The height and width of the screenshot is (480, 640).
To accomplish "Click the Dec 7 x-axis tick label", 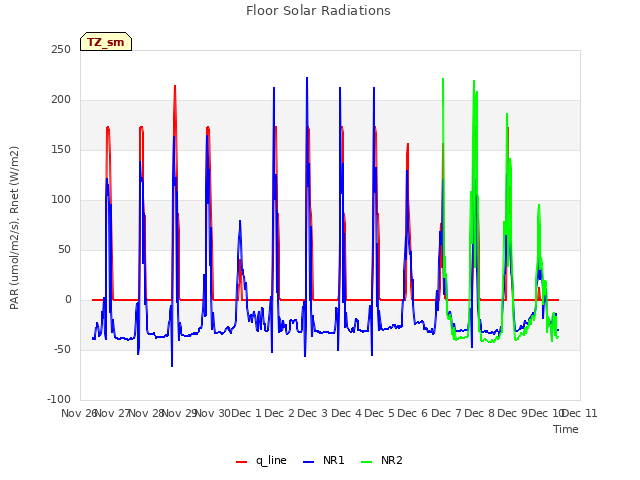I will click(447, 413).
